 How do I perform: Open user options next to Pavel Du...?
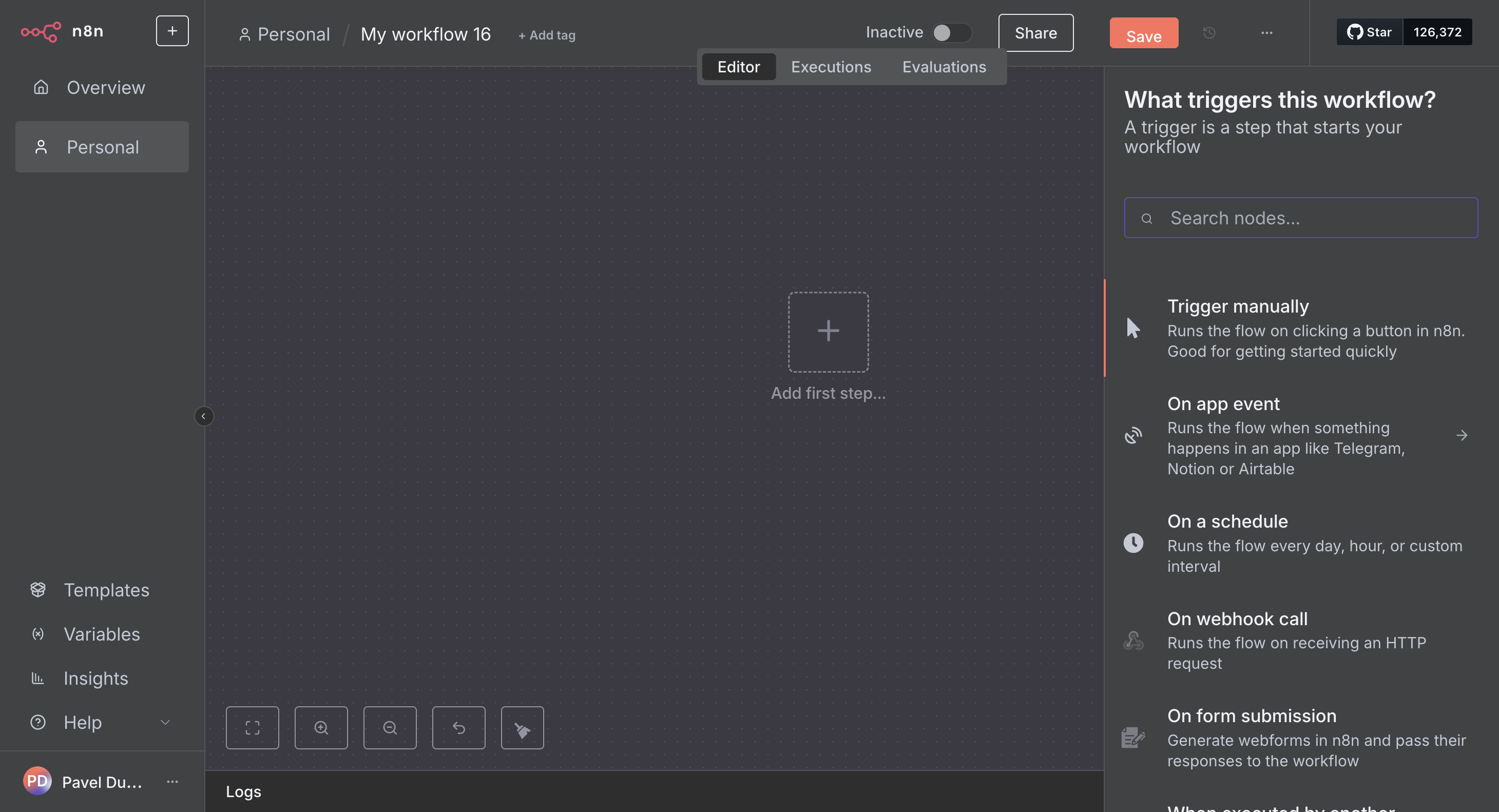pos(172,781)
